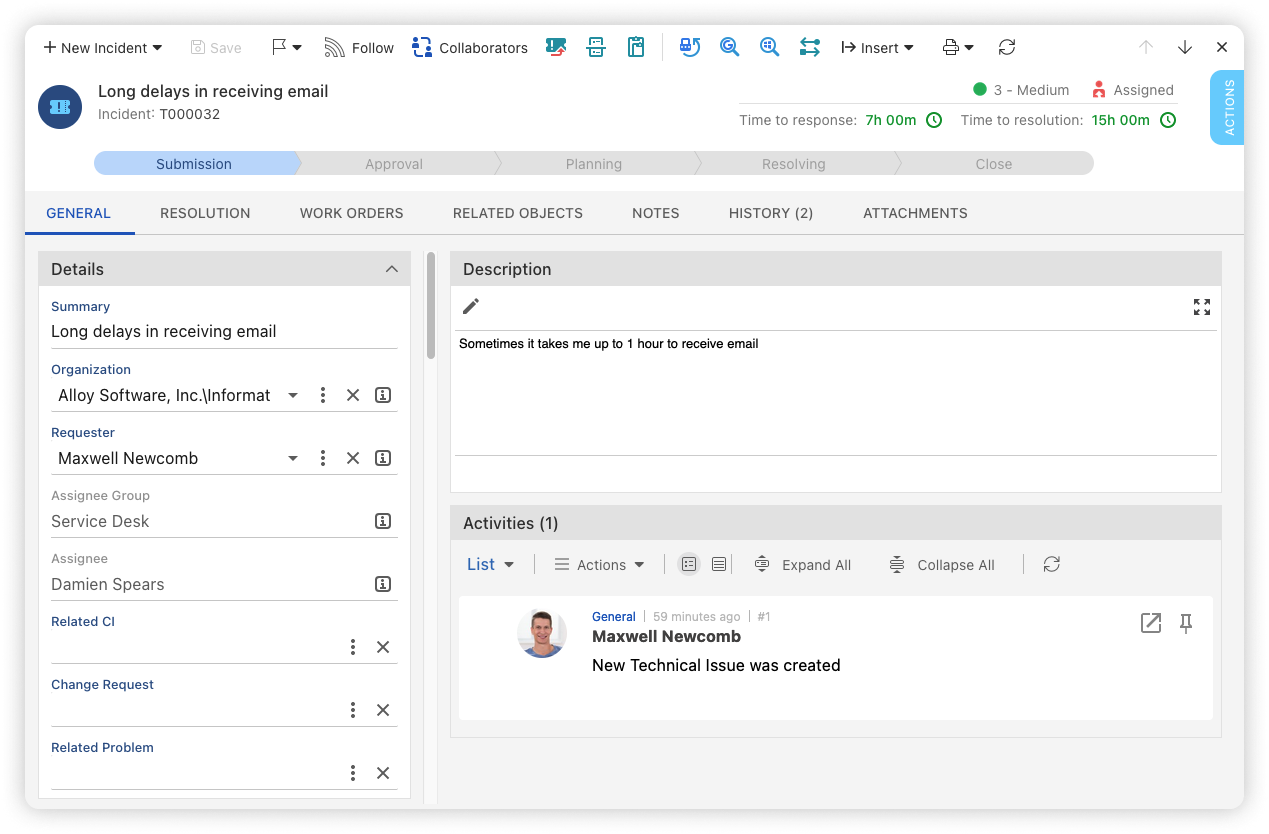Show Organization info card

click(383, 396)
